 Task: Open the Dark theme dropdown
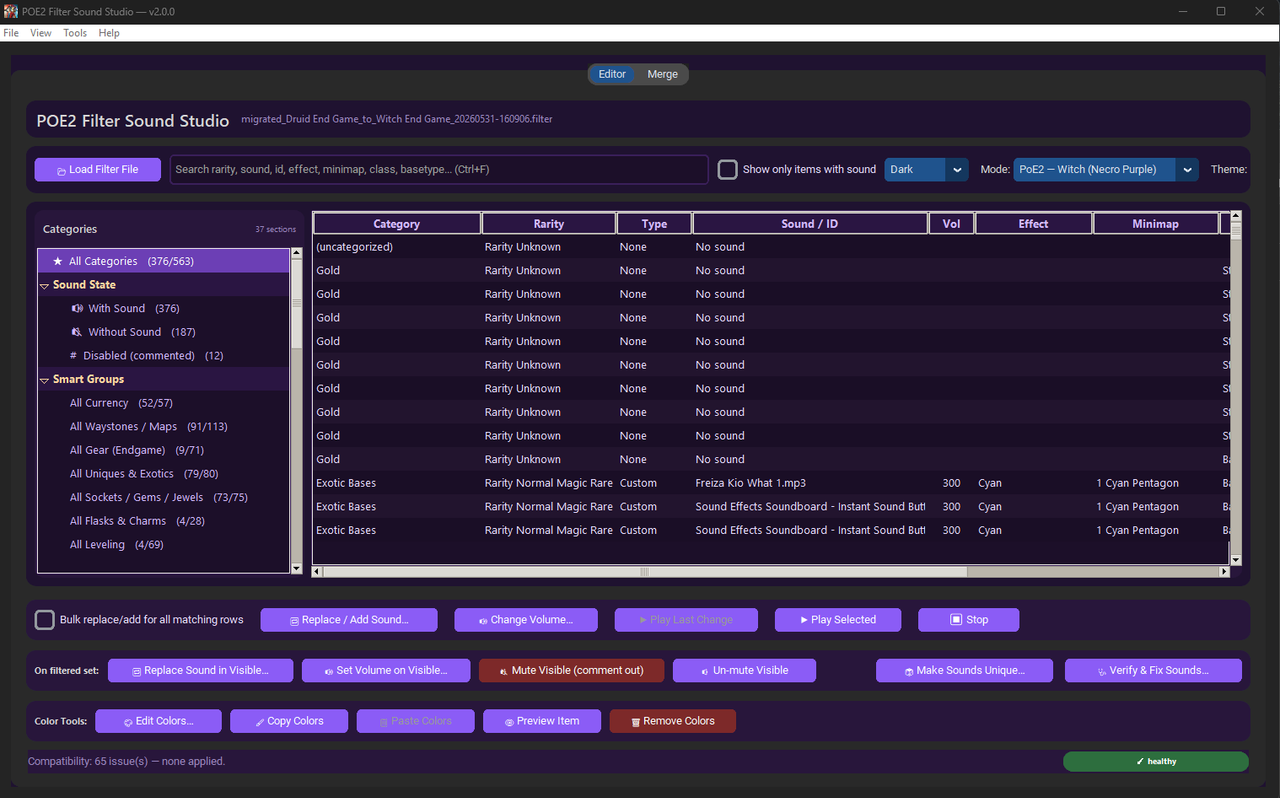[926, 170]
